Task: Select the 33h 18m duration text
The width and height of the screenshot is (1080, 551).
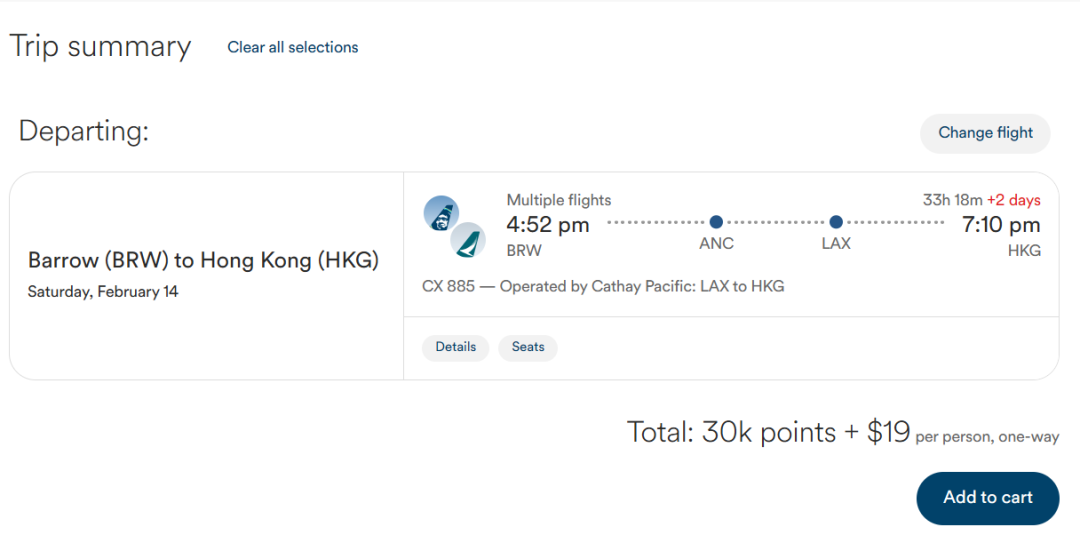Action: 952,200
